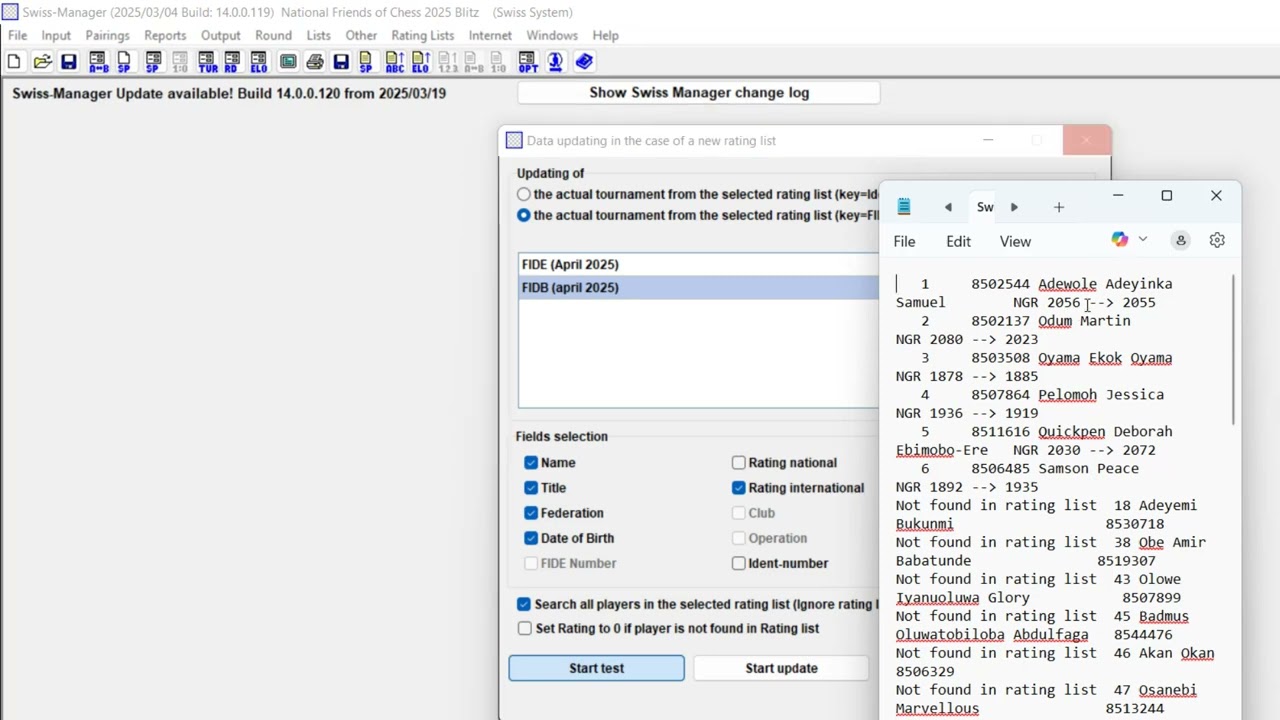
Task: Open the Rating Lists menu
Action: click(422, 35)
